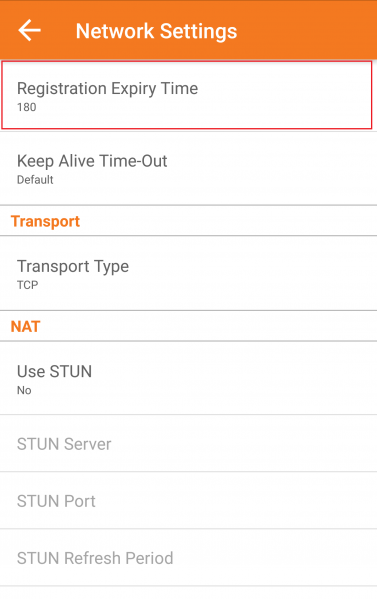Go back using the arrow icon
Screen dimensions: 377x599
pyautogui.click(x=29, y=30)
